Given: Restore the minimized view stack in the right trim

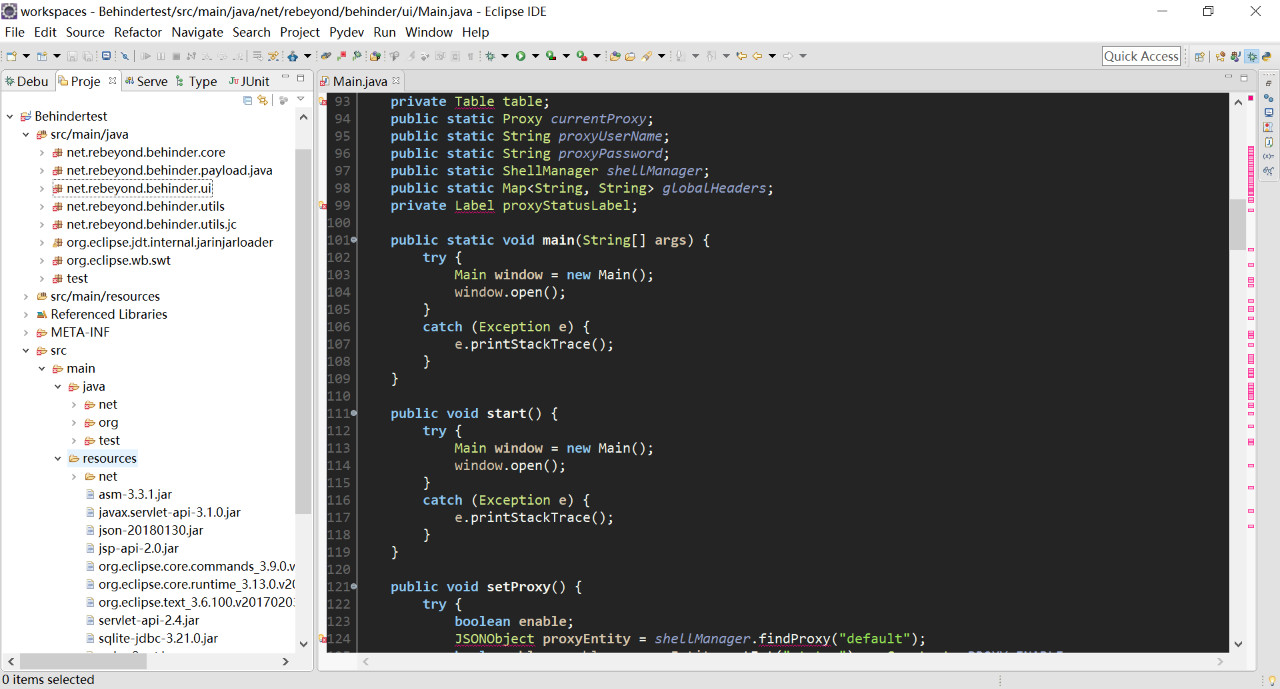Looking at the screenshot, I should click(1269, 84).
